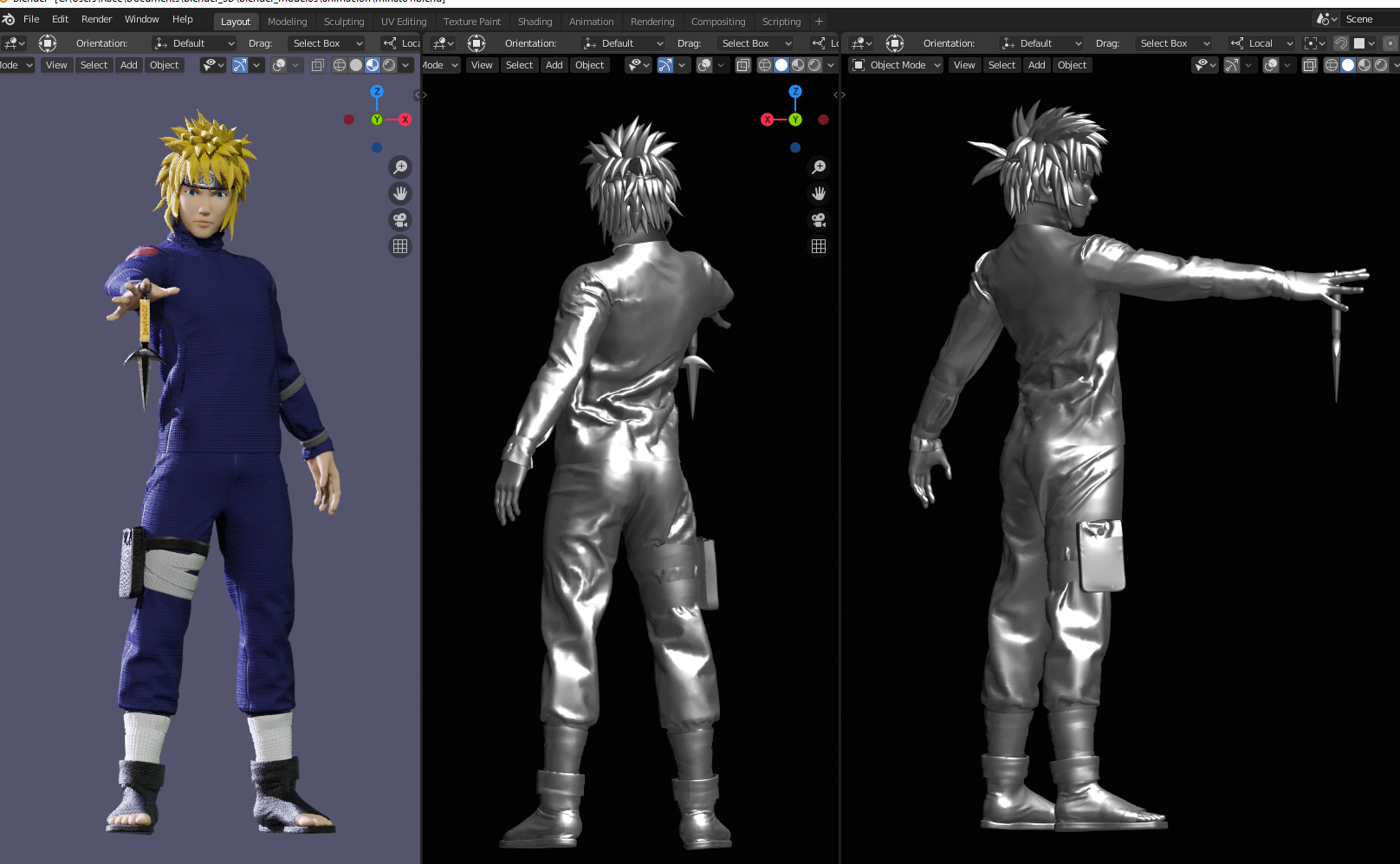1400x864 pixels.
Task: Click the red X axis on left viewport gizmo
Action: pos(405,120)
